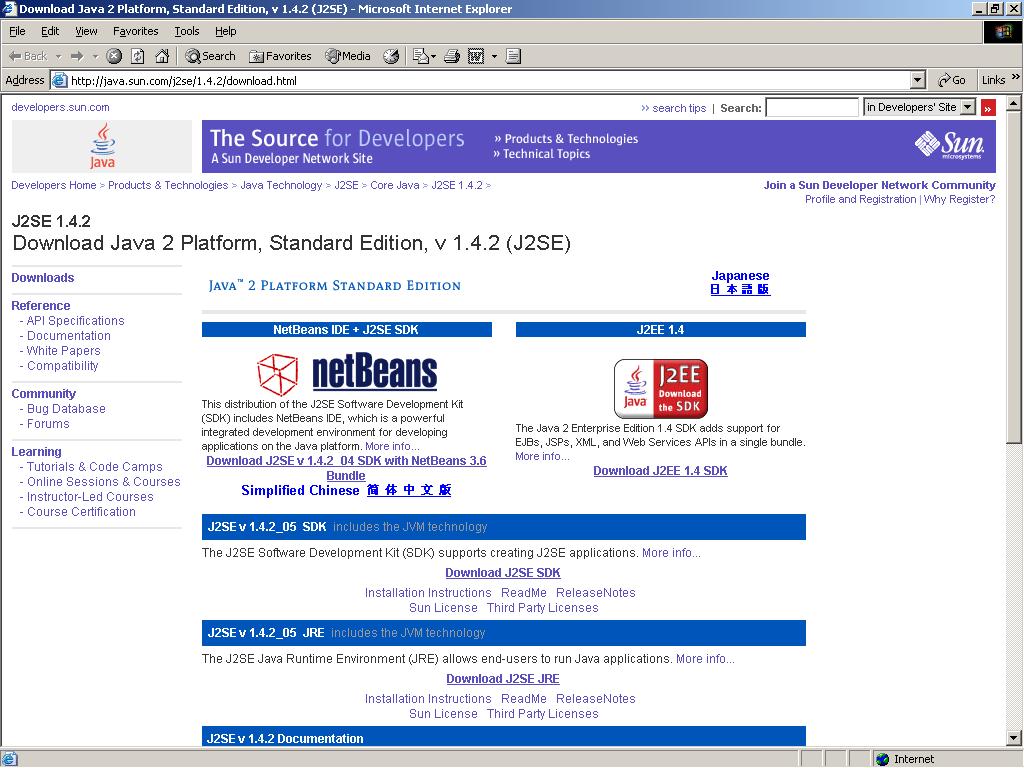Open the Forums sidebar link
Image resolution: width=1024 pixels, height=768 pixels.
click(48, 424)
